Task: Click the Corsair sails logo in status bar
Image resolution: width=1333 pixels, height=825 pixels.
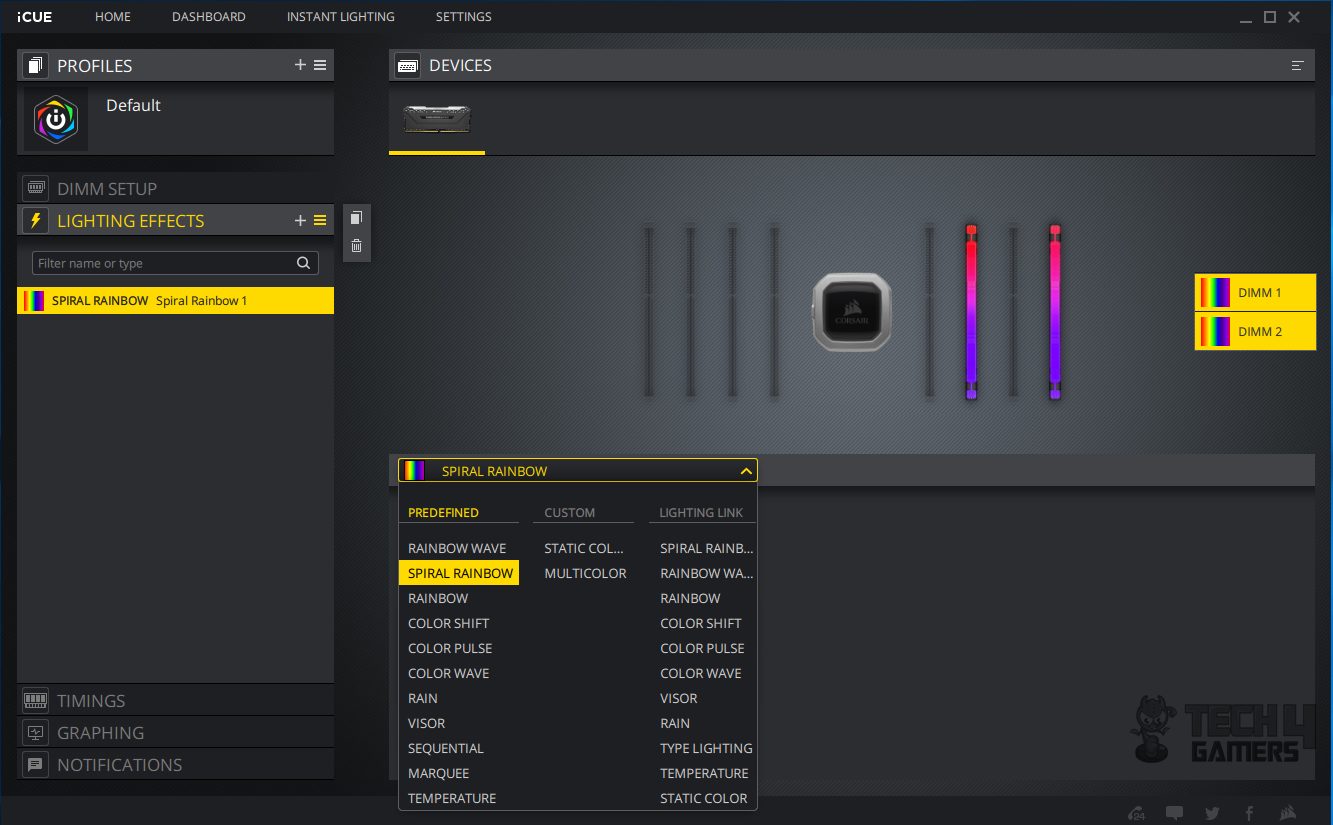Action: (1288, 813)
